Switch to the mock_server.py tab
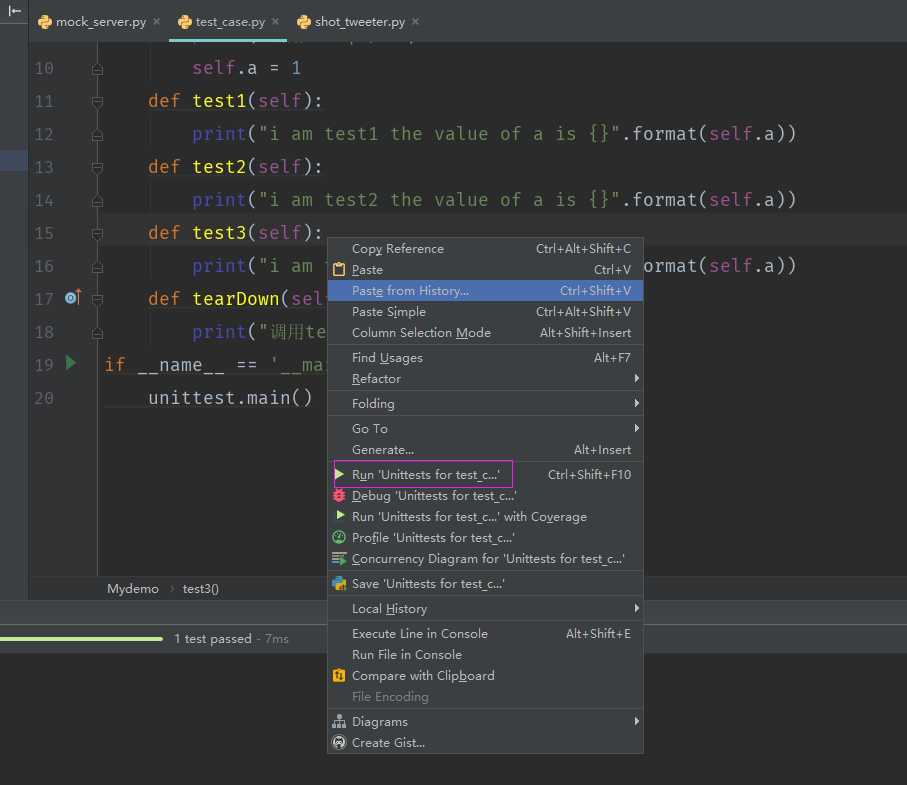 point(100,22)
